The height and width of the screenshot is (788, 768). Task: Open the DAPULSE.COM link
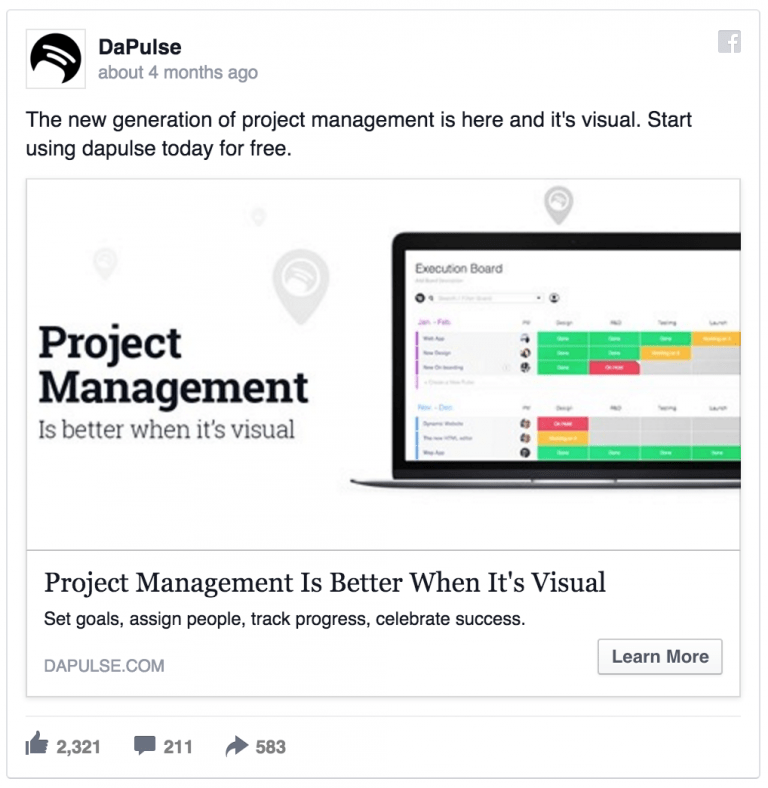coord(104,666)
